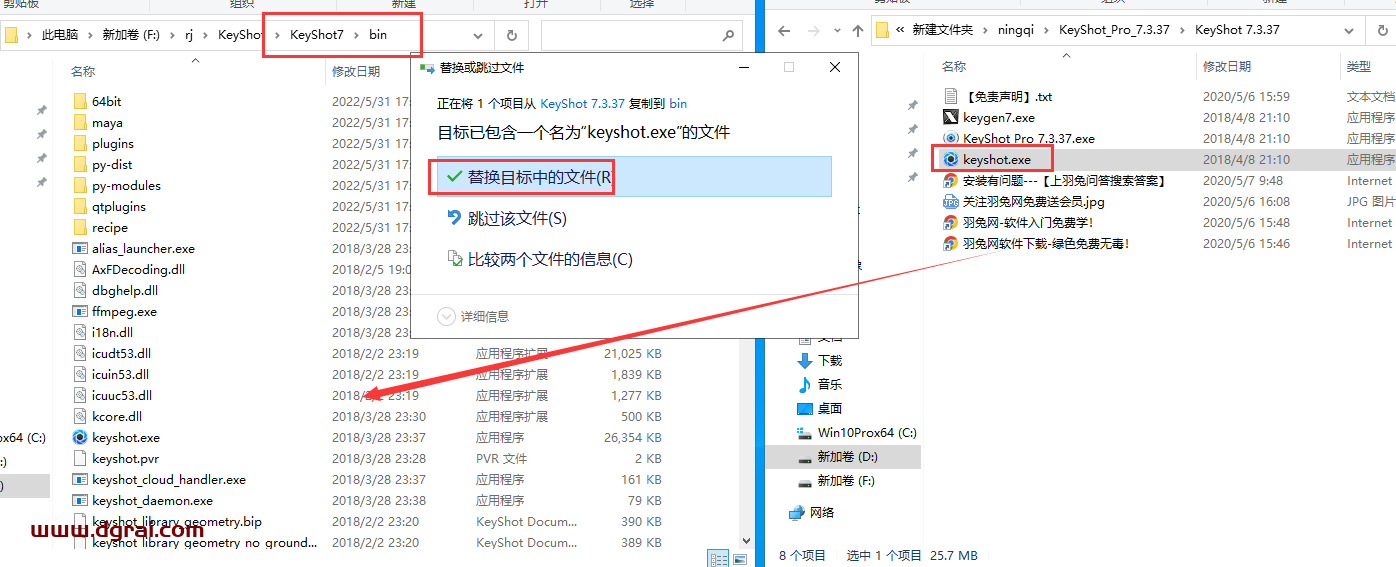Viewport: 1396px width, 567px height.
Task: Choose 跳过该文件(S) option
Action: (517, 218)
